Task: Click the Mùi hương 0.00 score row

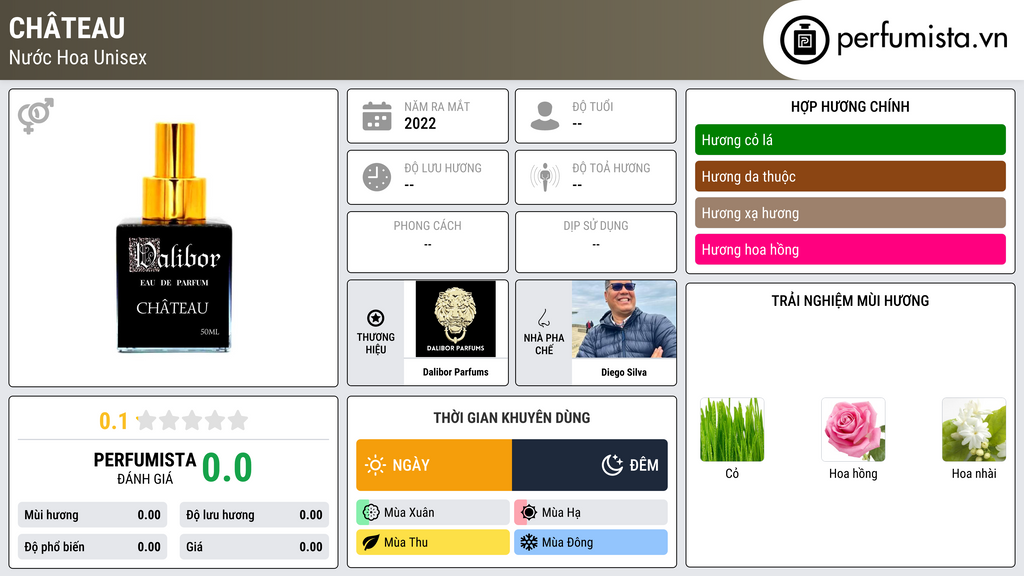Action: pos(93,515)
